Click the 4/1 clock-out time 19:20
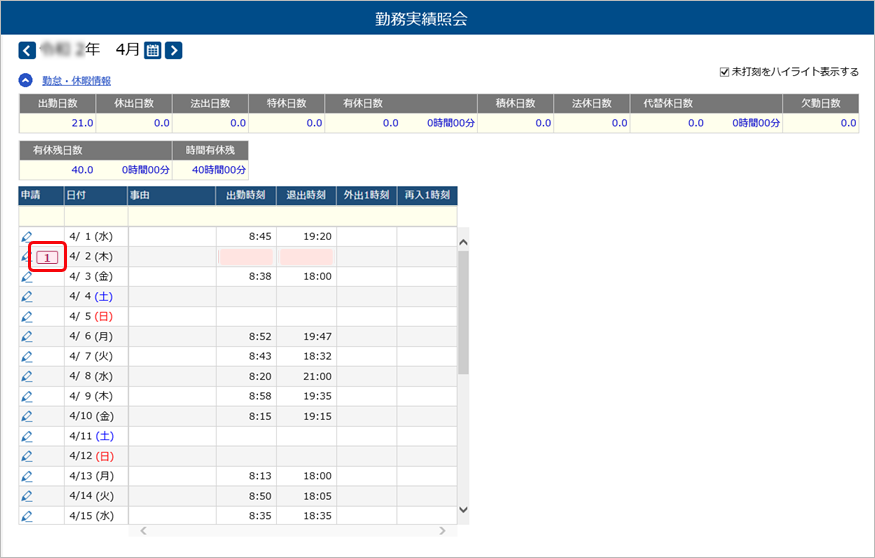This screenshot has height=558, width=875. 318,237
